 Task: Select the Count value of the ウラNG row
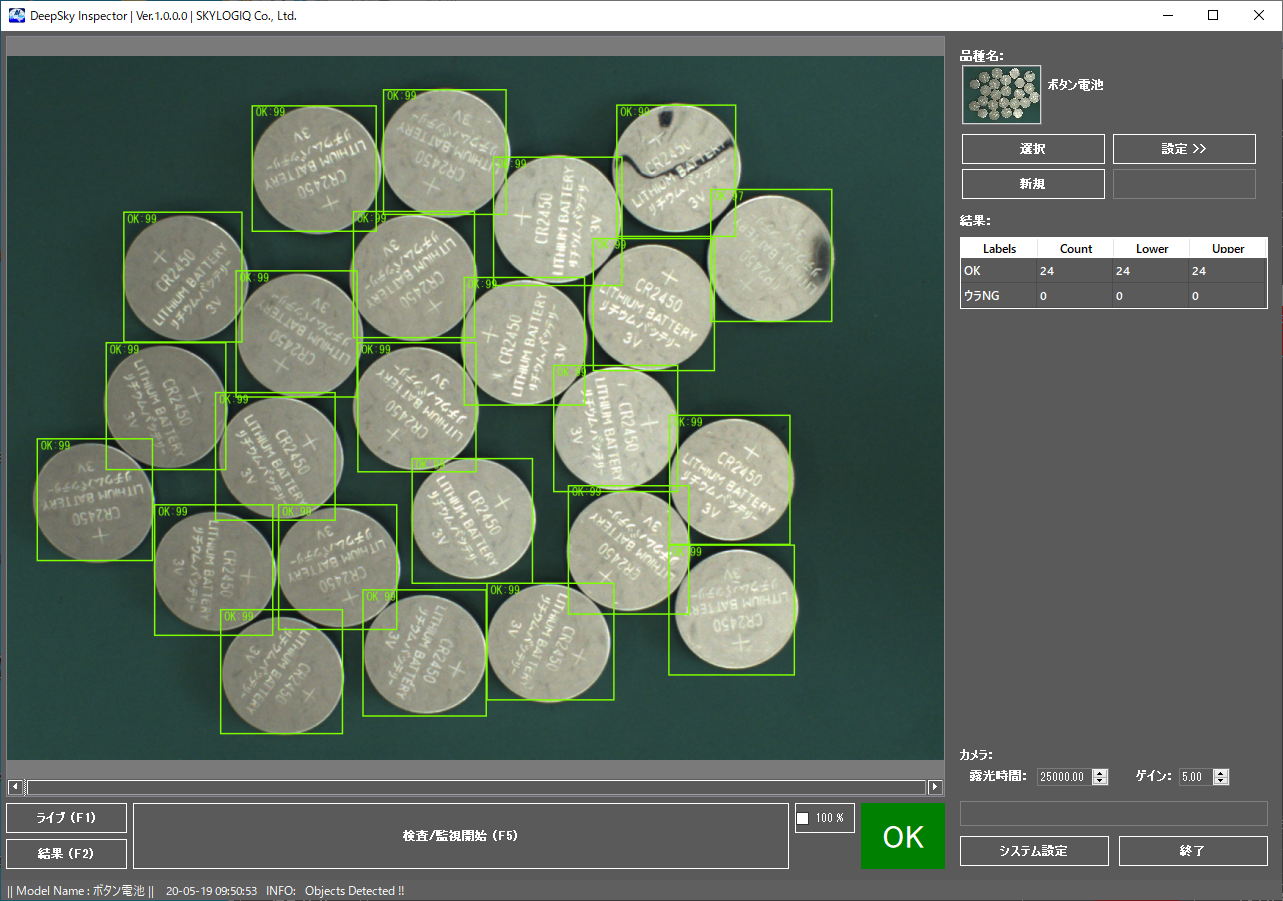tap(1076, 296)
